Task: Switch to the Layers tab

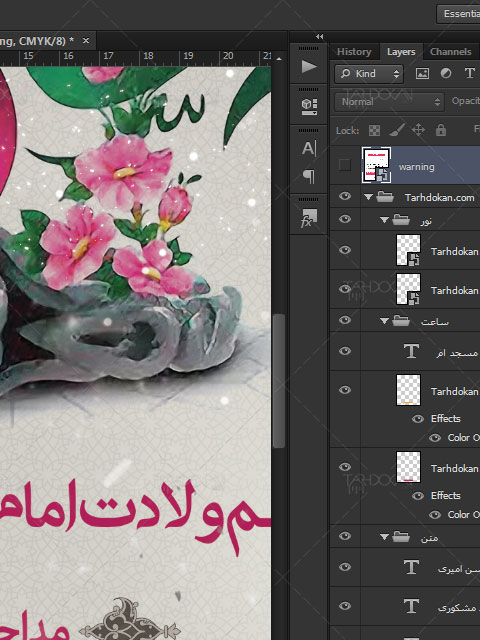Action: [401, 52]
